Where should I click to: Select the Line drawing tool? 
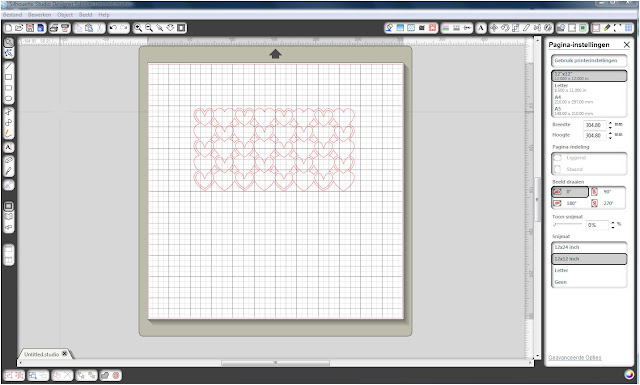[x=9, y=66]
